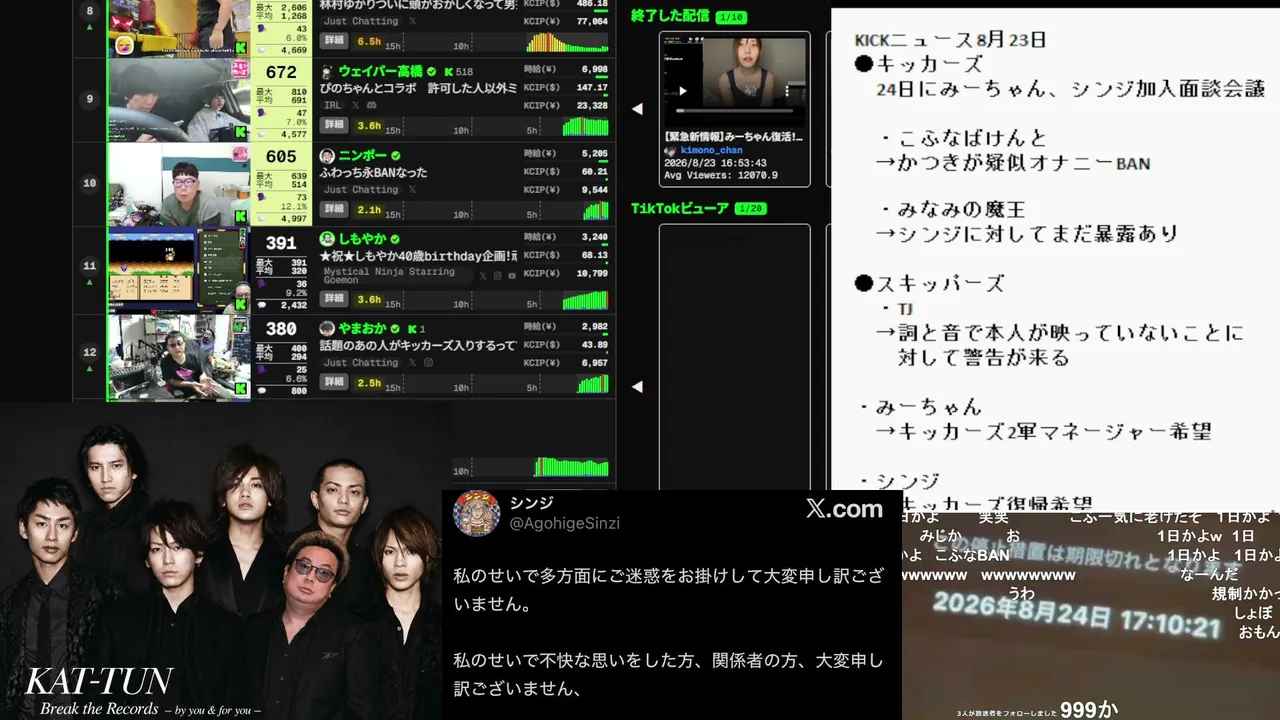Open しもやか channel name link
Screen dimensions: 1280x720
(362, 240)
